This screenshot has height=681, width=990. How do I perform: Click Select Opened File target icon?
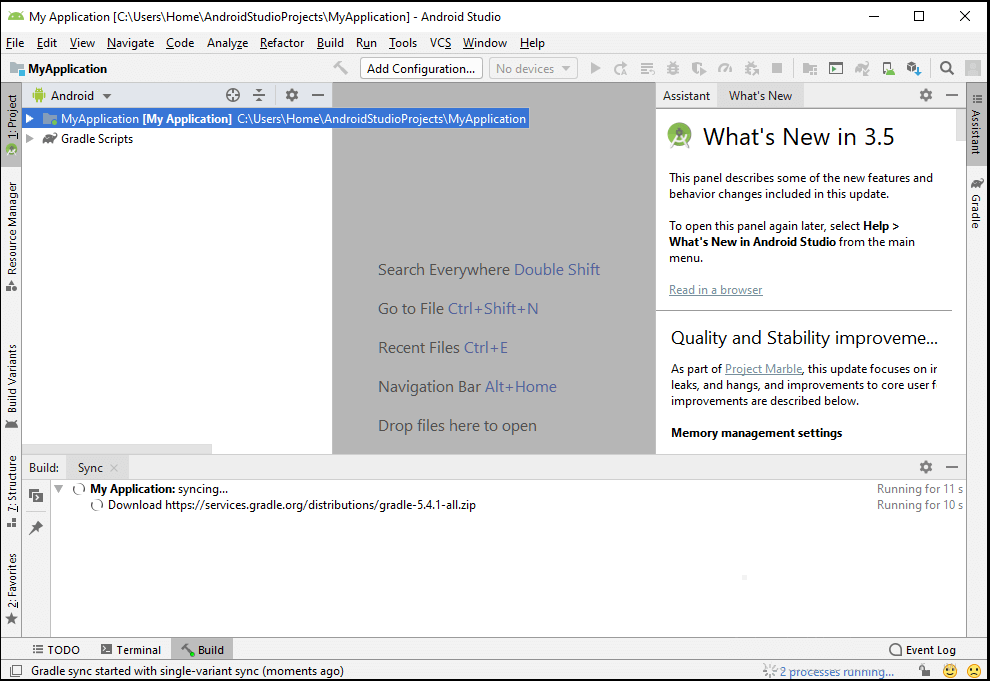tap(233, 95)
